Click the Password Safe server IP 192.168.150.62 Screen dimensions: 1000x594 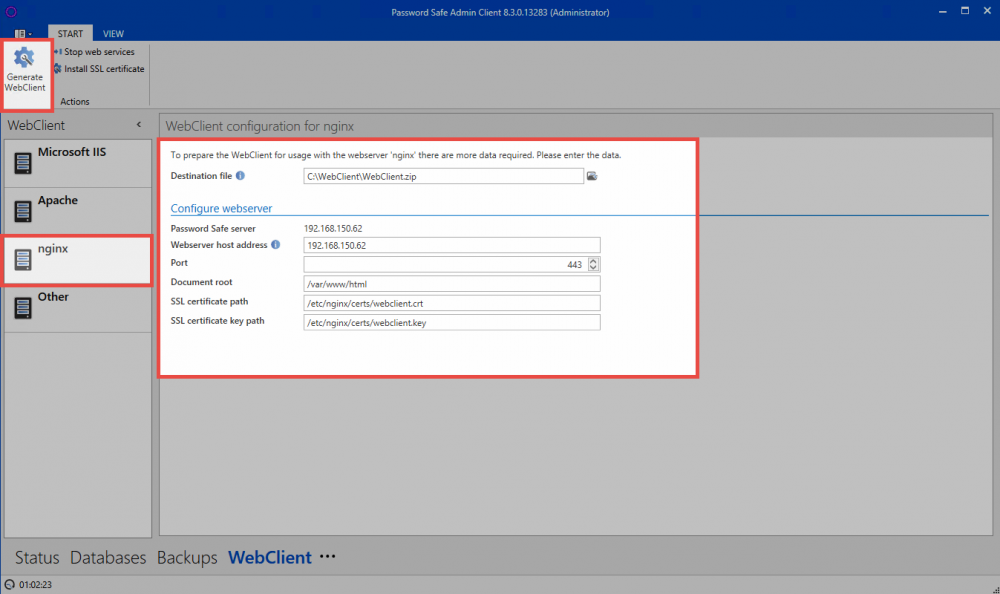pos(333,228)
